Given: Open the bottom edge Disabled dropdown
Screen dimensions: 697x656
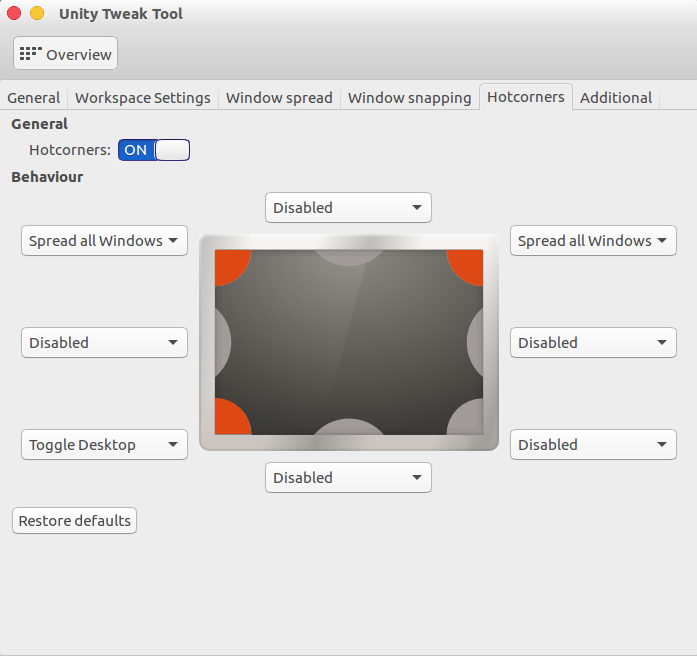Looking at the screenshot, I should coord(348,477).
